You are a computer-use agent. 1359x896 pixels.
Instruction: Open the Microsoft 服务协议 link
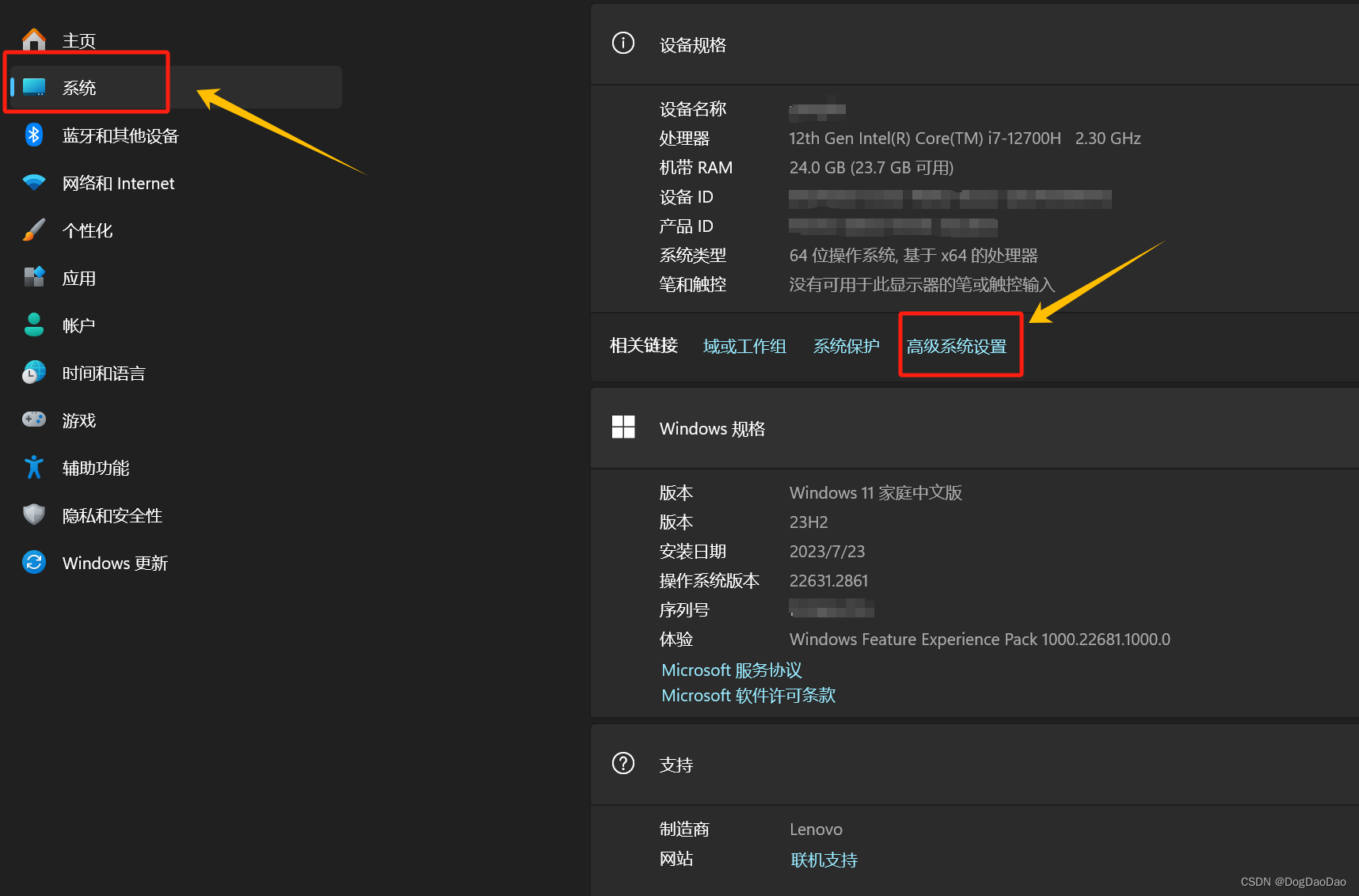click(x=731, y=670)
